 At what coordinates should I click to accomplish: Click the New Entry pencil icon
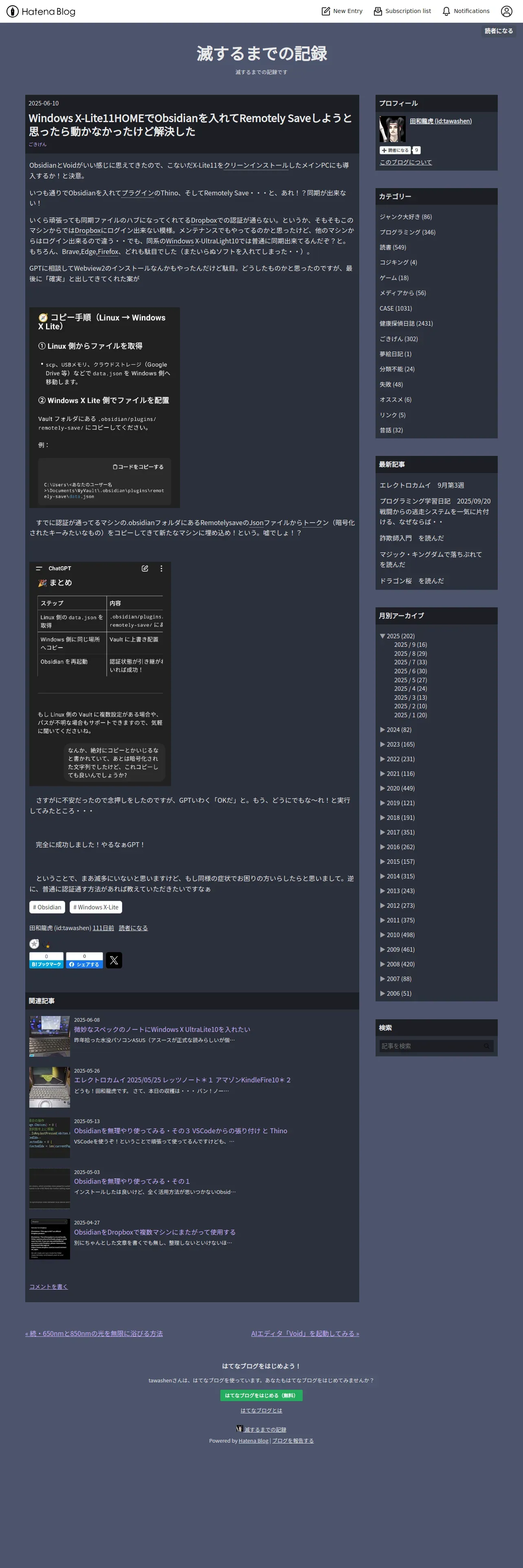326,11
